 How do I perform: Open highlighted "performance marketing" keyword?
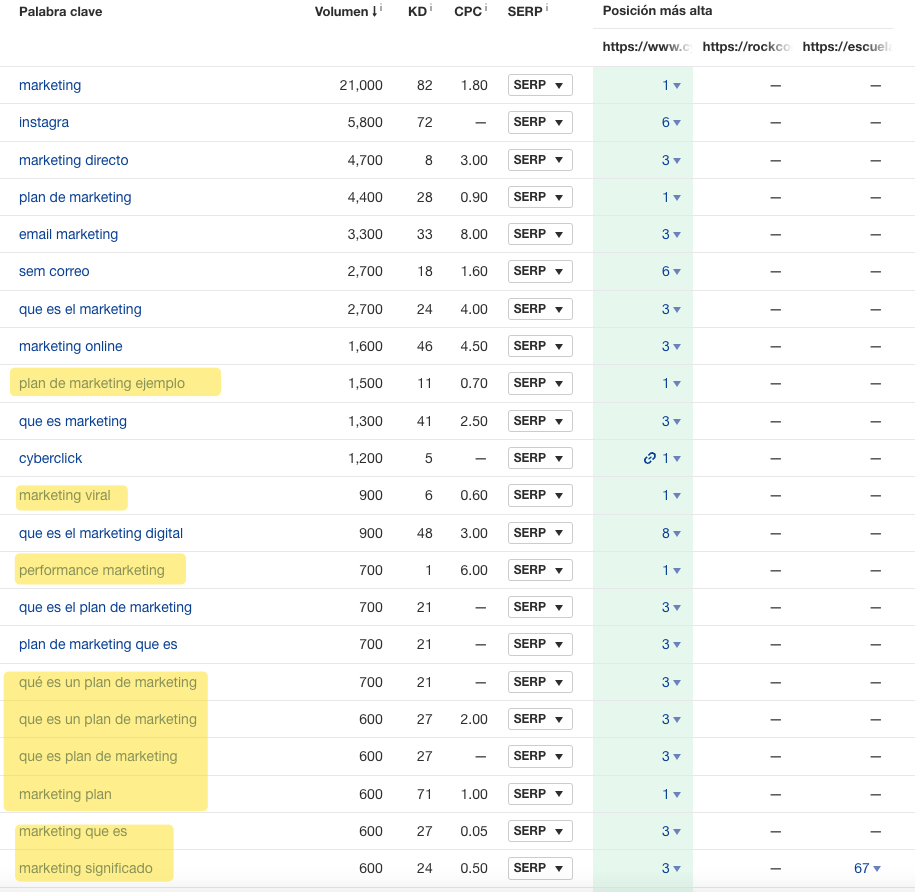coord(91,570)
